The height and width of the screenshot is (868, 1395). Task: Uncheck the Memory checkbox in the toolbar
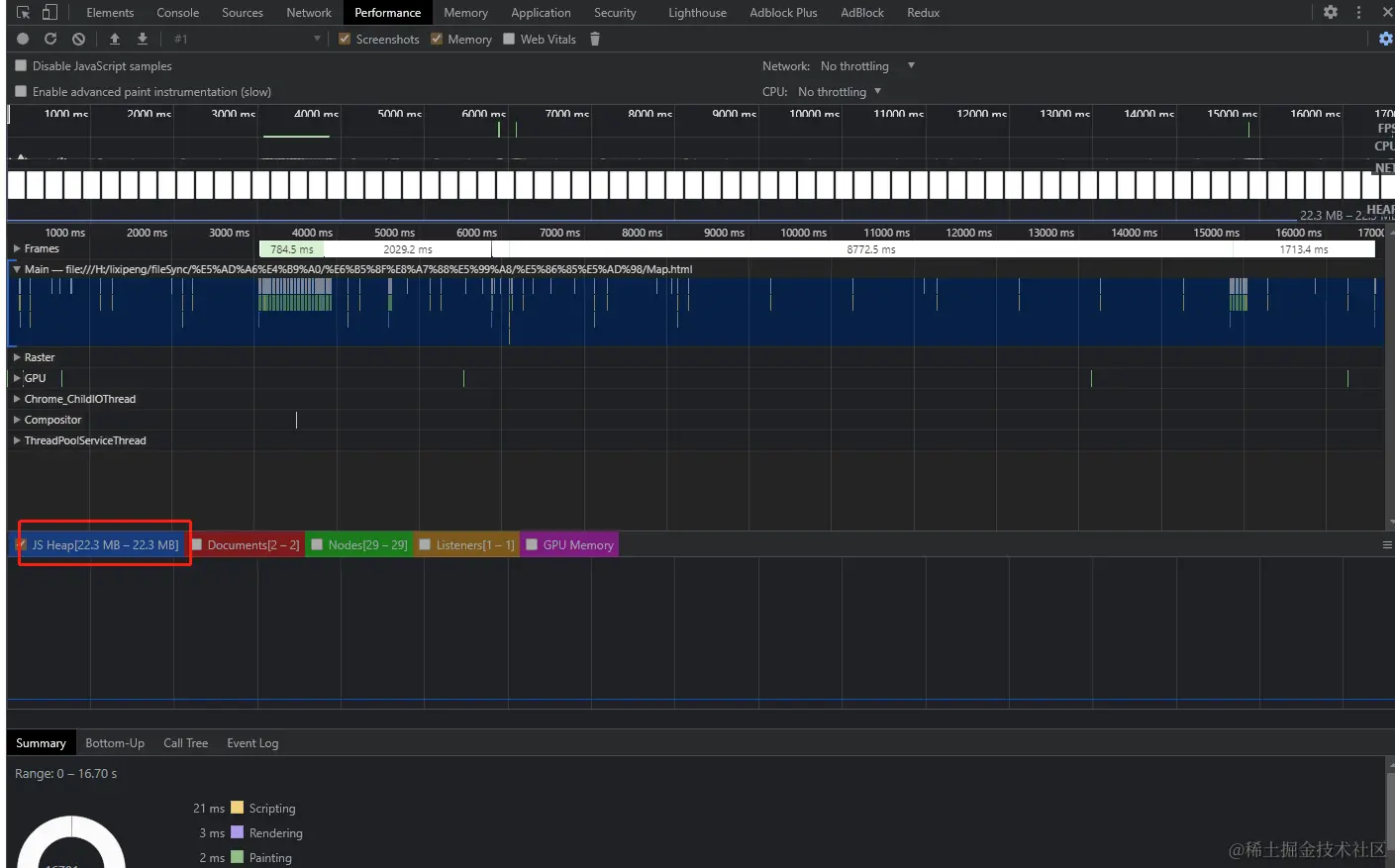click(x=437, y=39)
